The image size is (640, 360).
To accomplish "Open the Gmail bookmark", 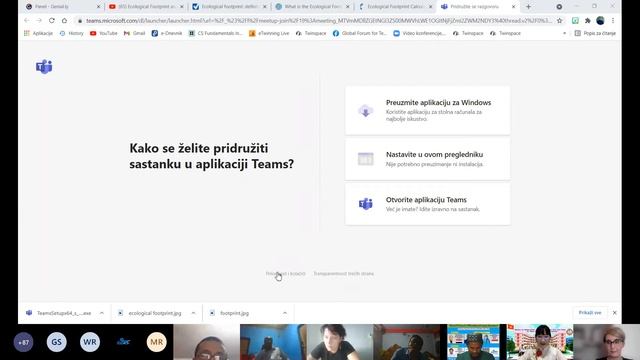I will pyautogui.click(x=134, y=33).
